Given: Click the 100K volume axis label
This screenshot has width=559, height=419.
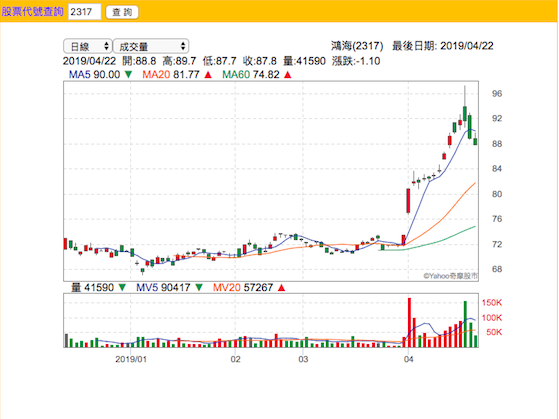Looking at the screenshot, I should pos(492,318).
